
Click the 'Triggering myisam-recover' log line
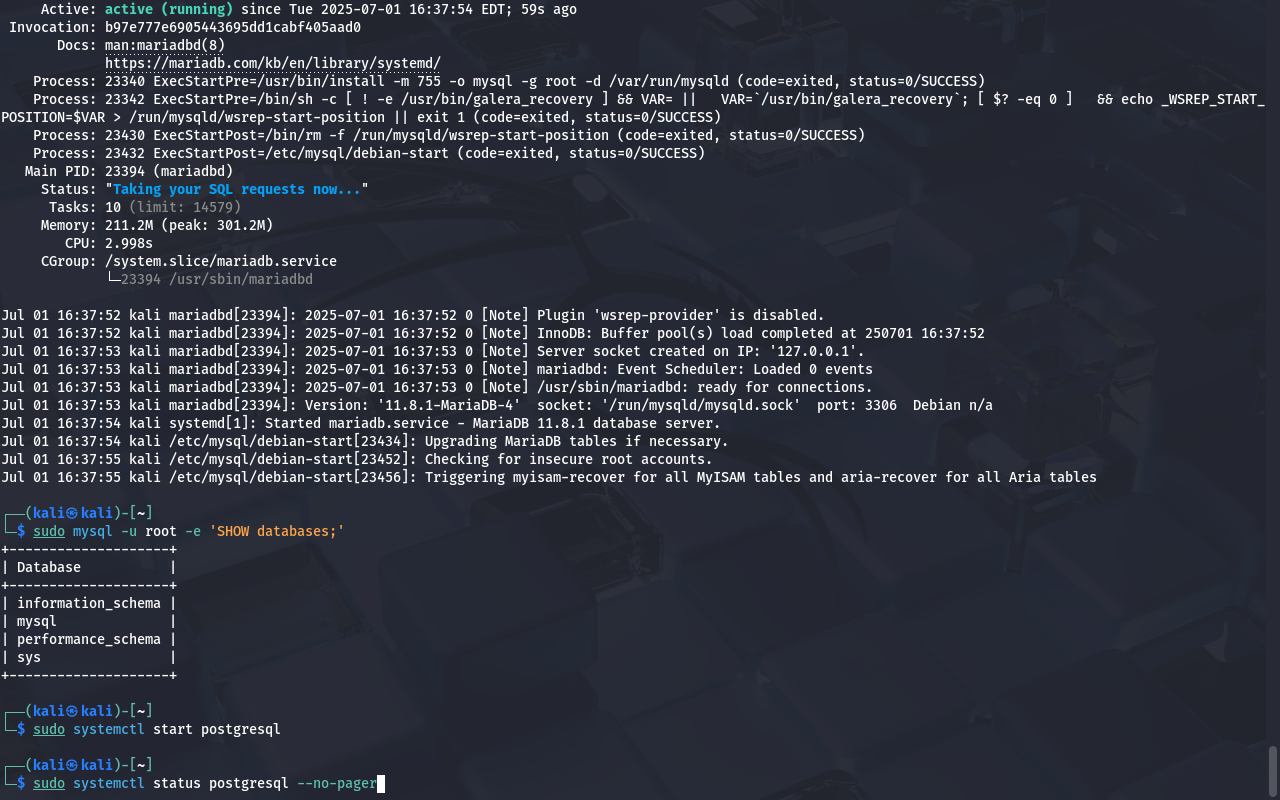click(x=549, y=477)
